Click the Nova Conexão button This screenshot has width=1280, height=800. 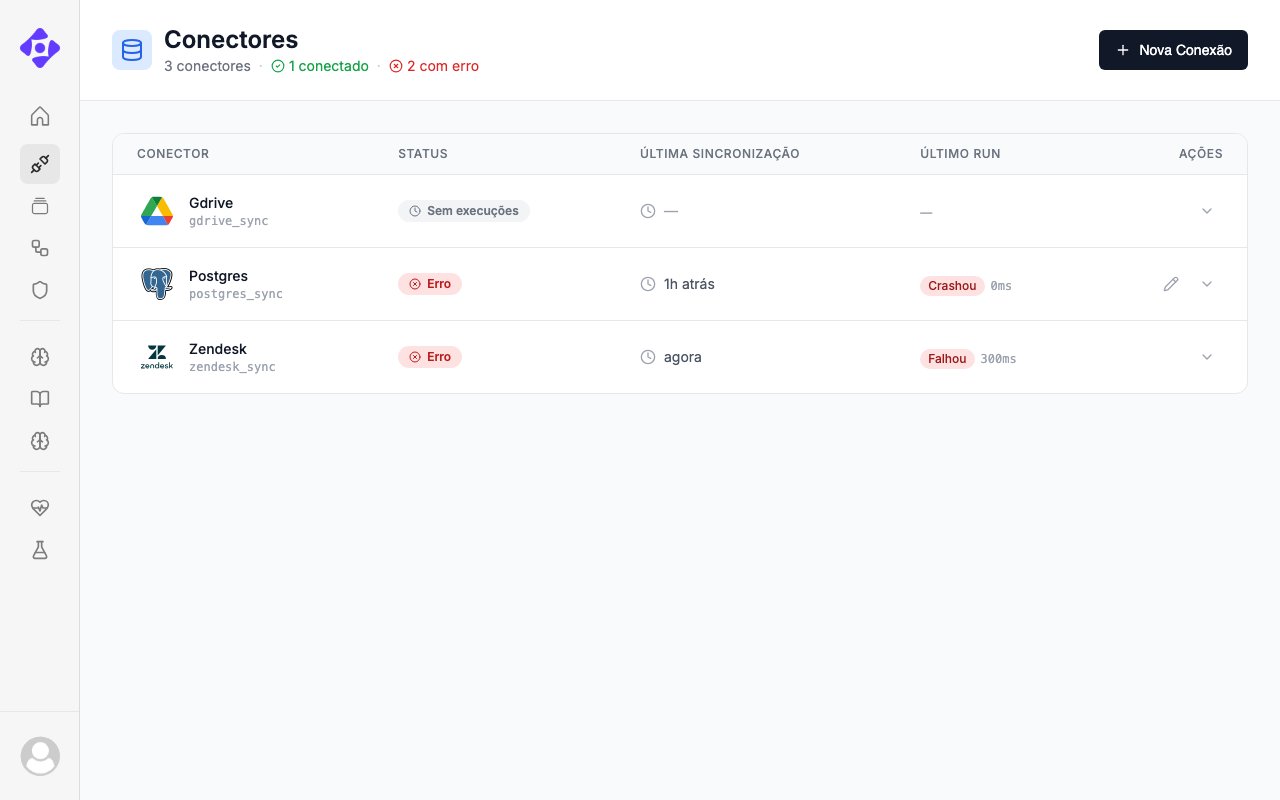click(x=1173, y=50)
